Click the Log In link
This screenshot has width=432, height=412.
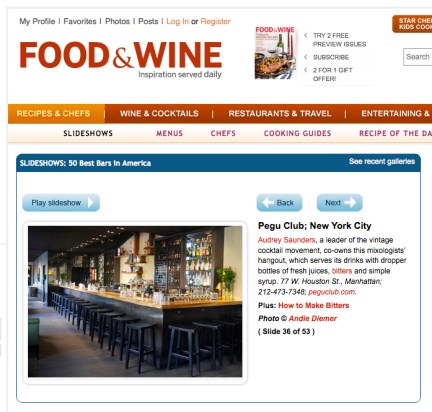tap(177, 21)
